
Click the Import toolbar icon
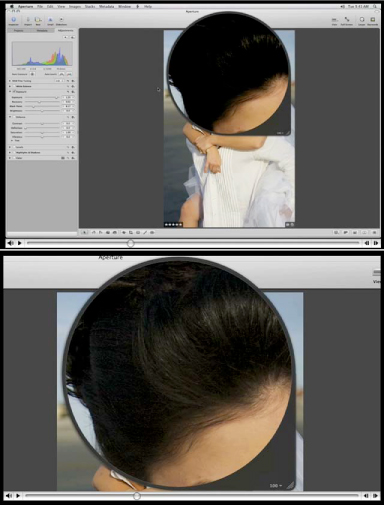point(28,20)
